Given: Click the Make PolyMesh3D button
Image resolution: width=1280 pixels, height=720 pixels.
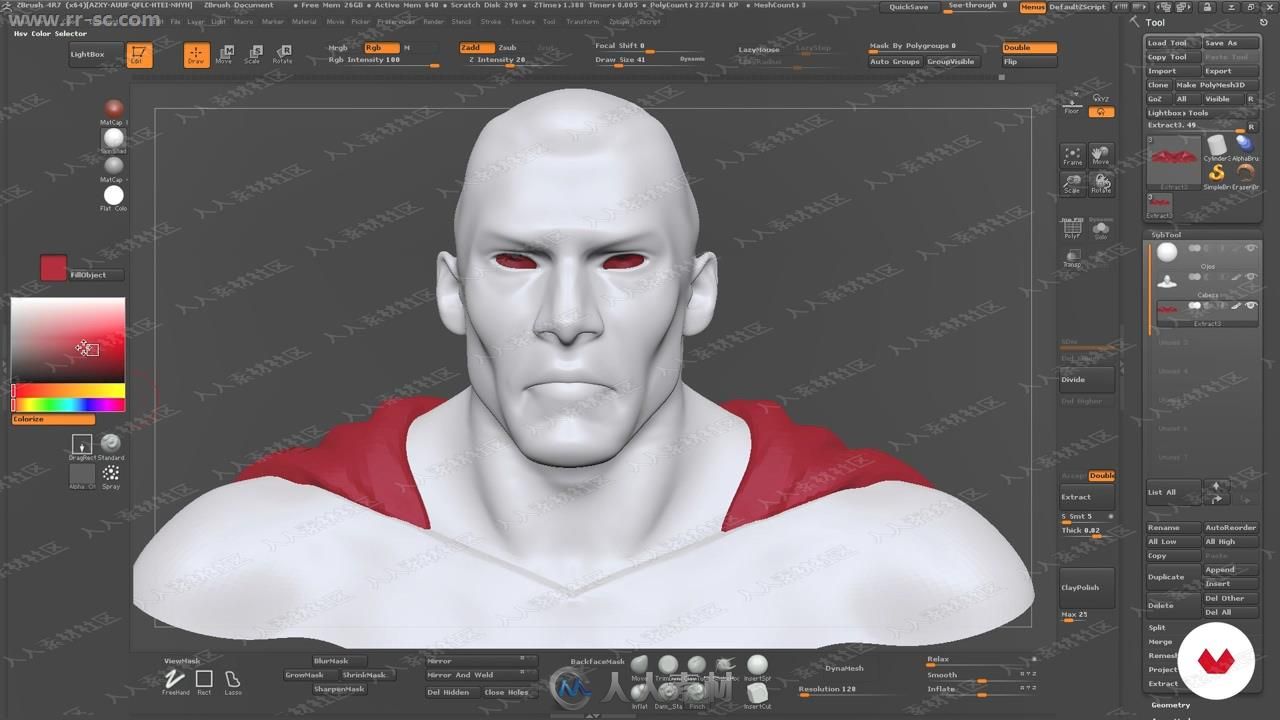Looking at the screenshot, I should [x=1216, y=85].
